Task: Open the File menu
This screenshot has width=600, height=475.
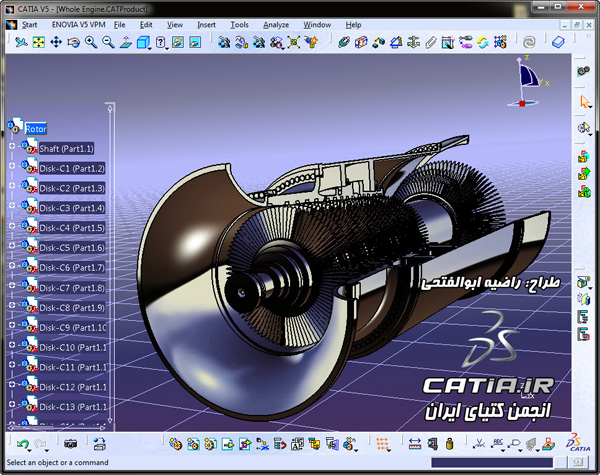Action: click(x=119, y=25)
